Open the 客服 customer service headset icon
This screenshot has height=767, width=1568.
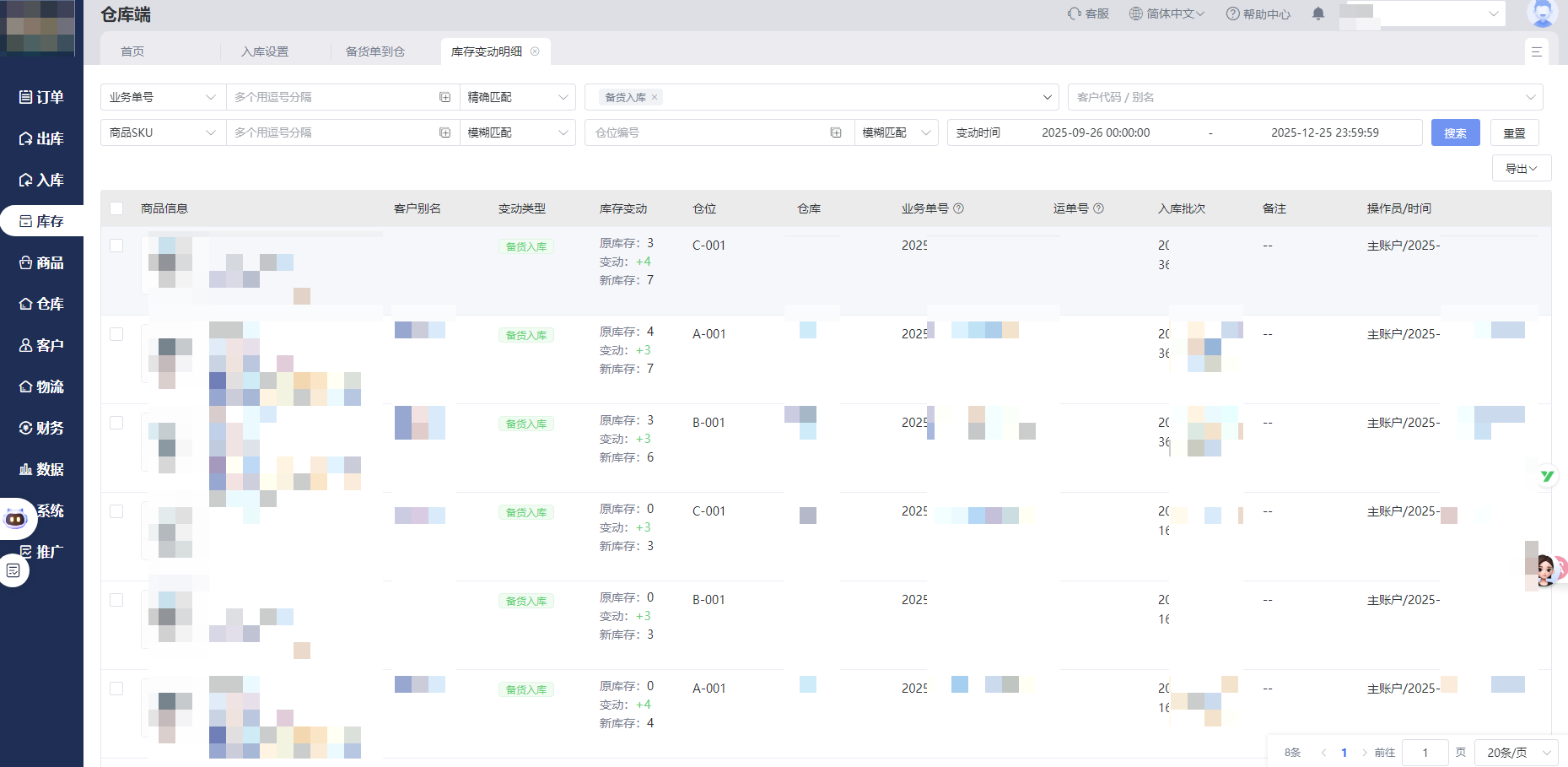[1074, 14]
